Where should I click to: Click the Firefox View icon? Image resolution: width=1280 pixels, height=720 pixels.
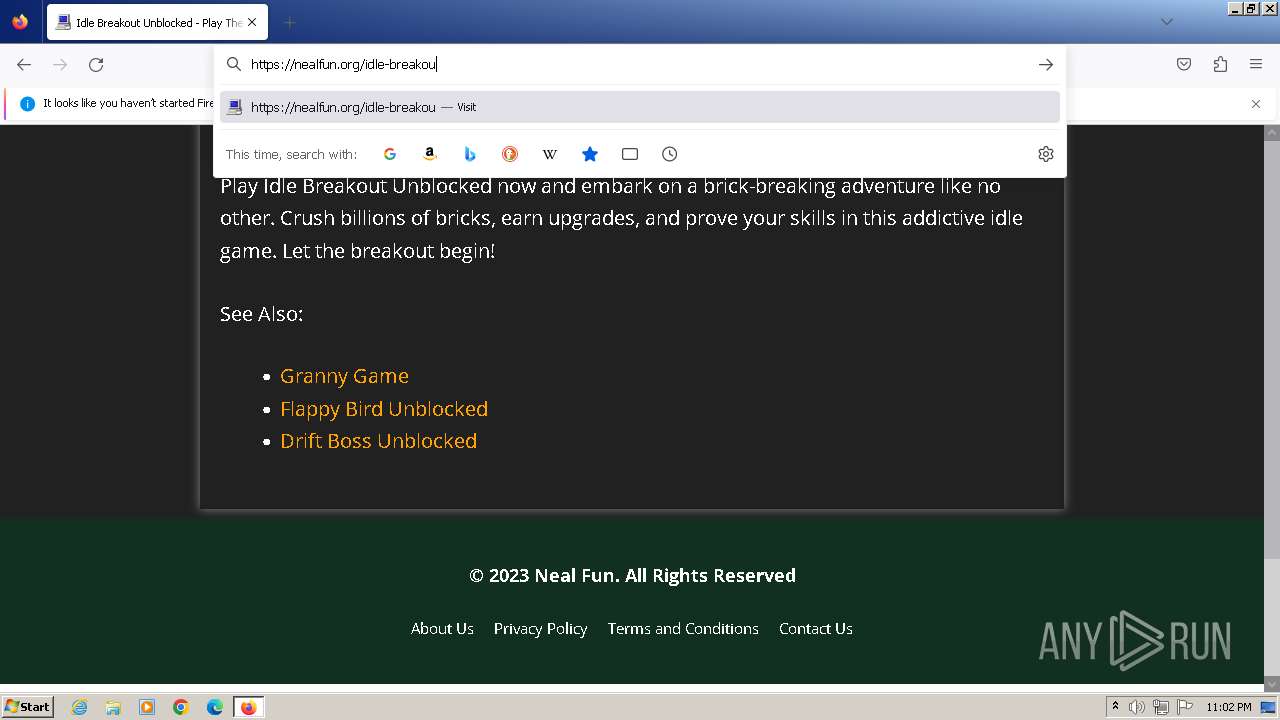click(20, 22)
